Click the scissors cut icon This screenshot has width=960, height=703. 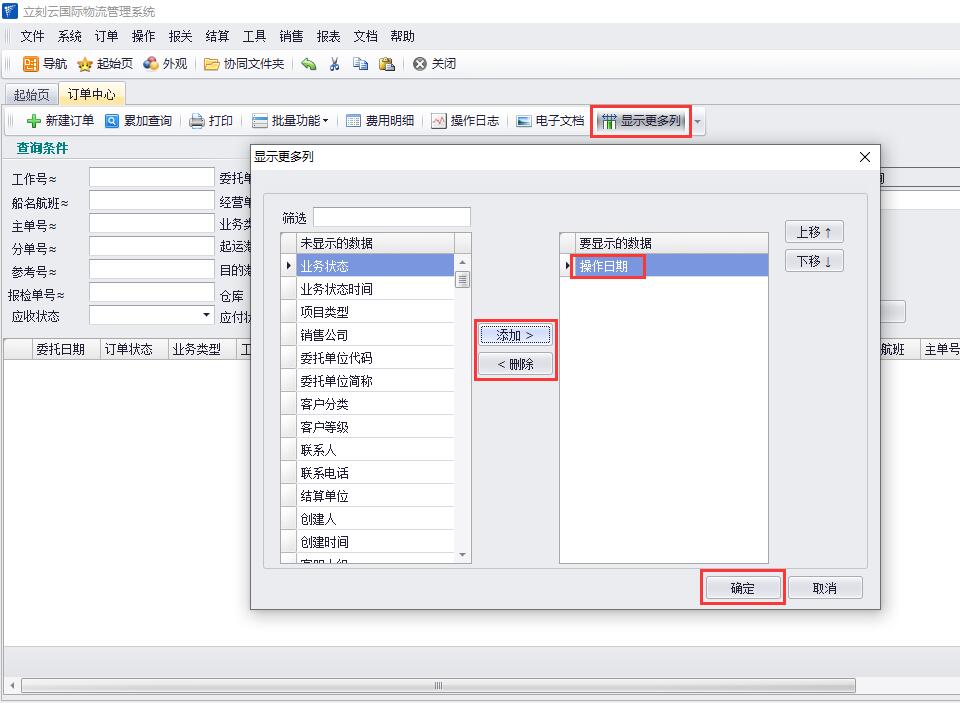335,64
